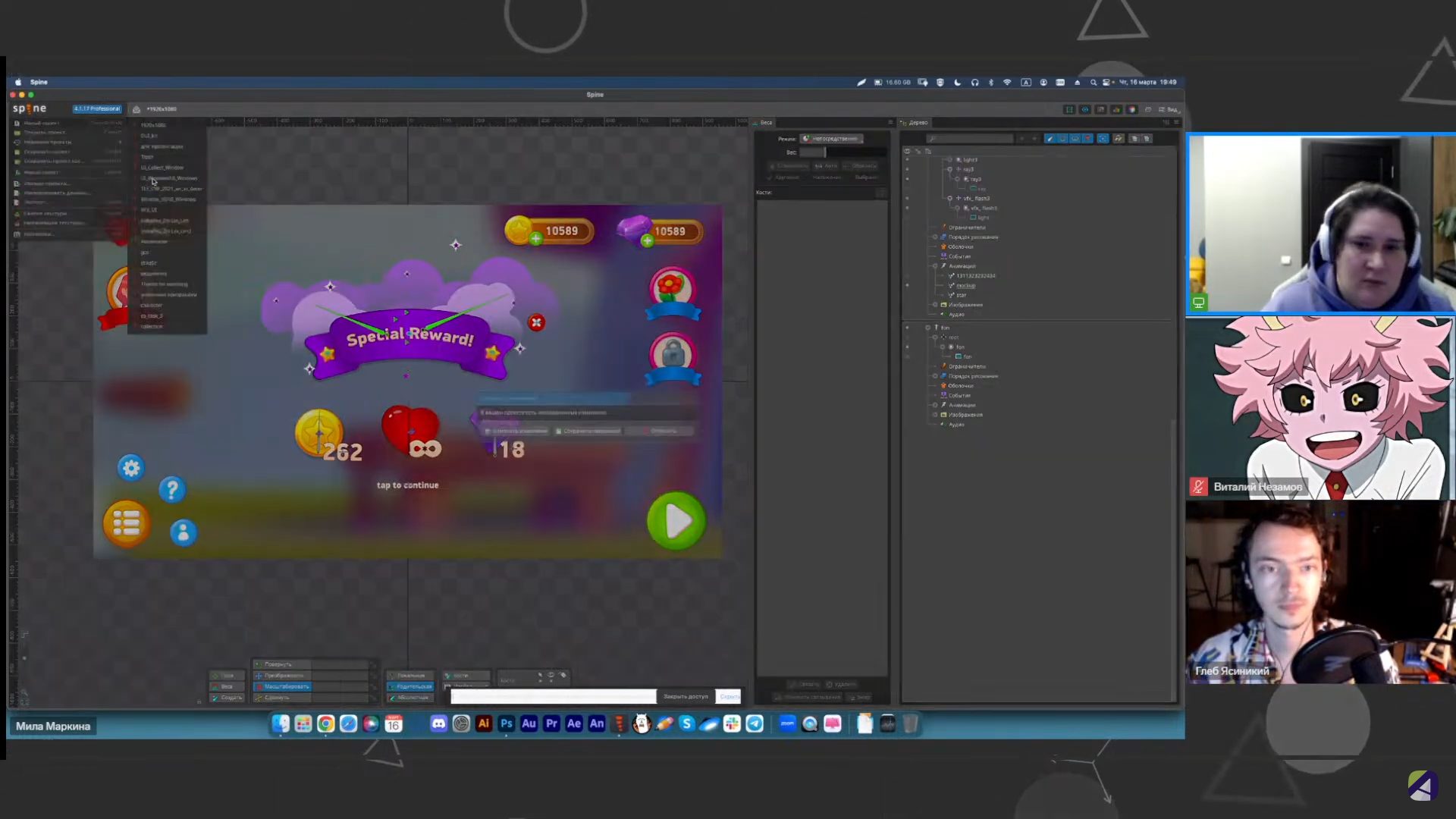The image size is (1456, 819).
Task: Click the collapse-all icon in tree toolbar
Action: [x=1147, y=139]
